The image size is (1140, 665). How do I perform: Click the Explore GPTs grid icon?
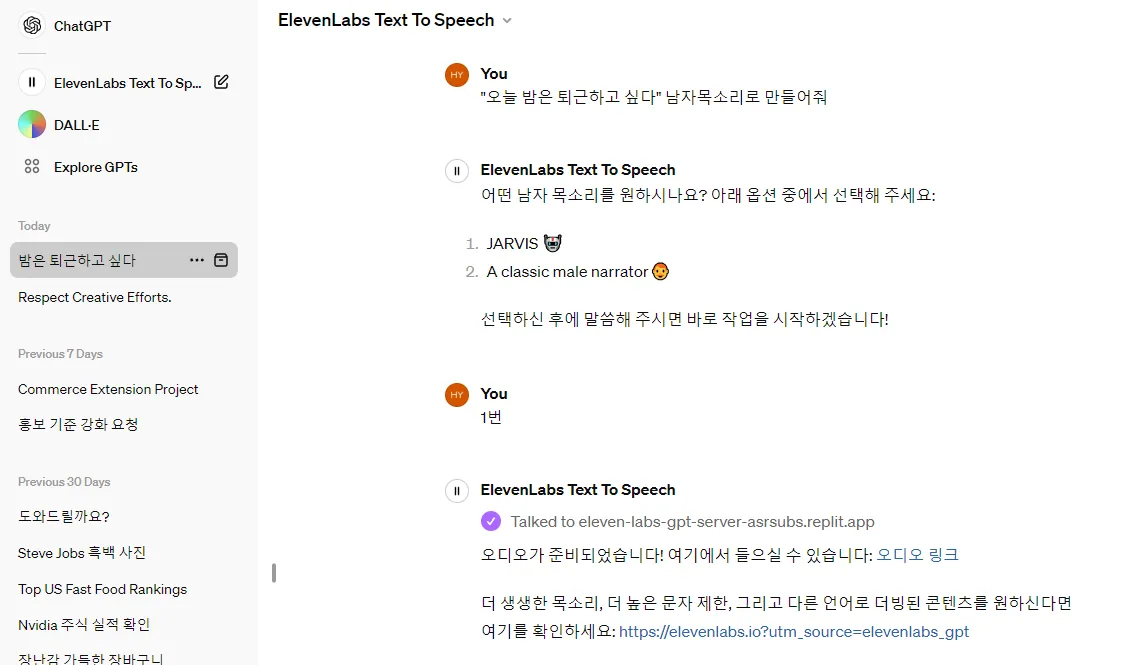(x=32, y=167)
